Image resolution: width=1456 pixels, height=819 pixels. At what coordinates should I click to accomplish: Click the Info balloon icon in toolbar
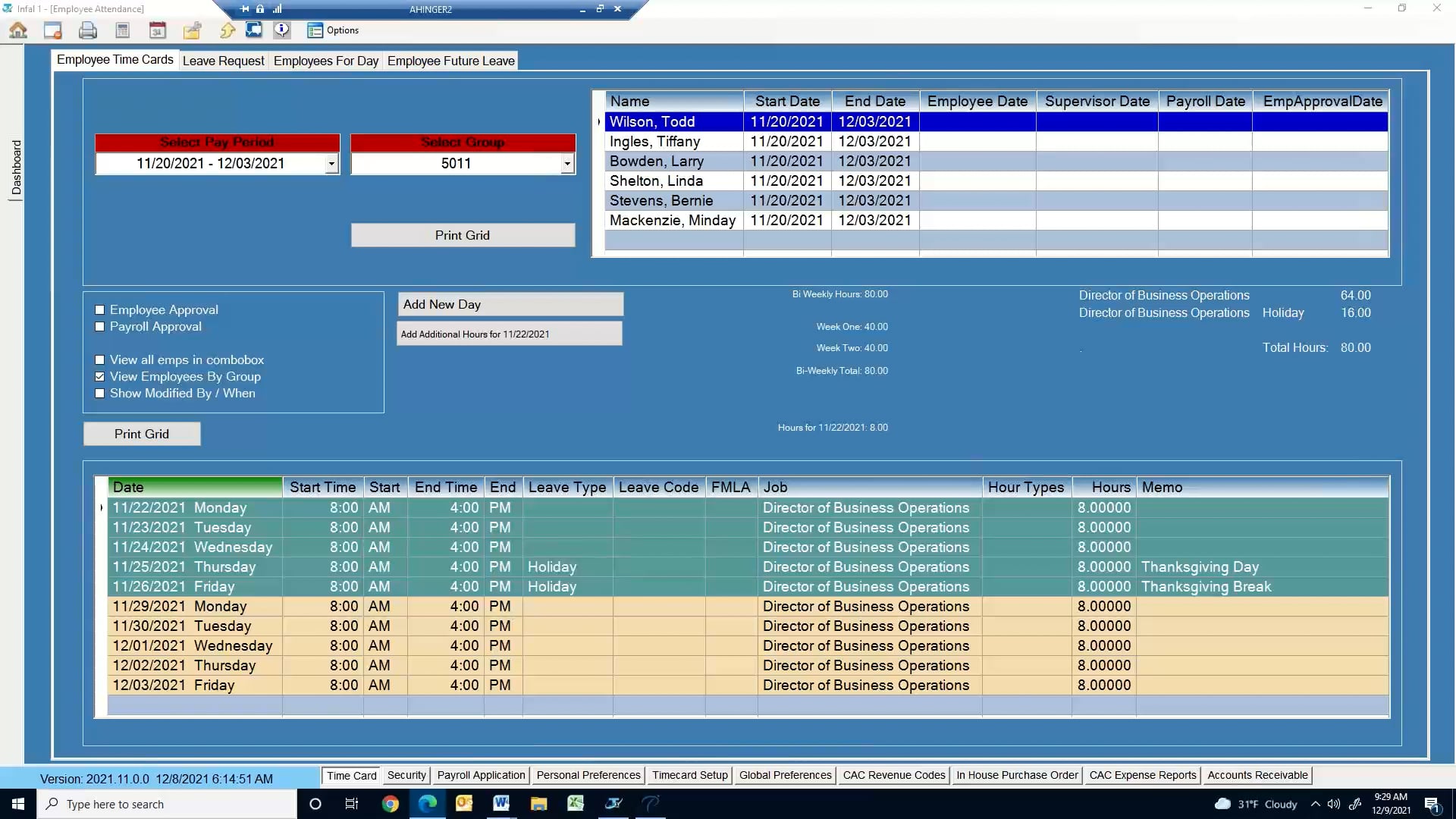point(282,30)
